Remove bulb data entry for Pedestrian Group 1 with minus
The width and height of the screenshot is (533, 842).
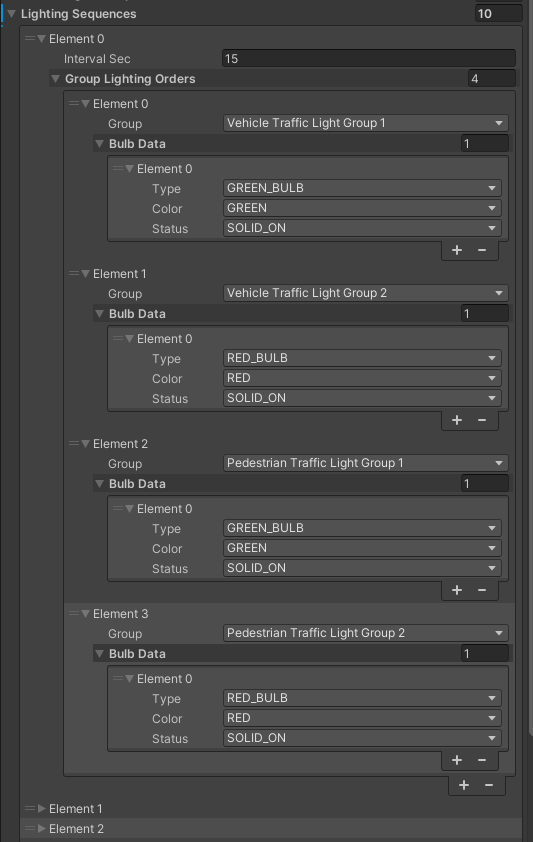[x=482, y=590]
